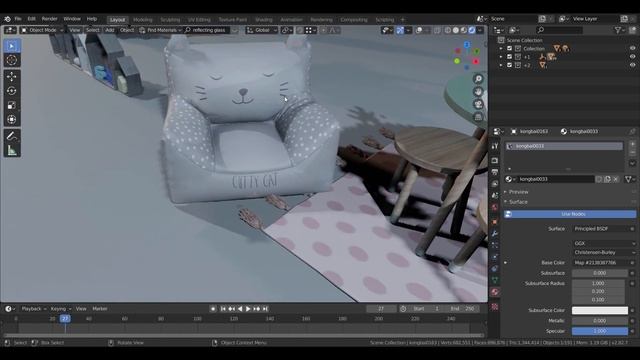Expand the +1 collection row
The height and width of the screenshot is (360, 640).
tap(501, 57)
